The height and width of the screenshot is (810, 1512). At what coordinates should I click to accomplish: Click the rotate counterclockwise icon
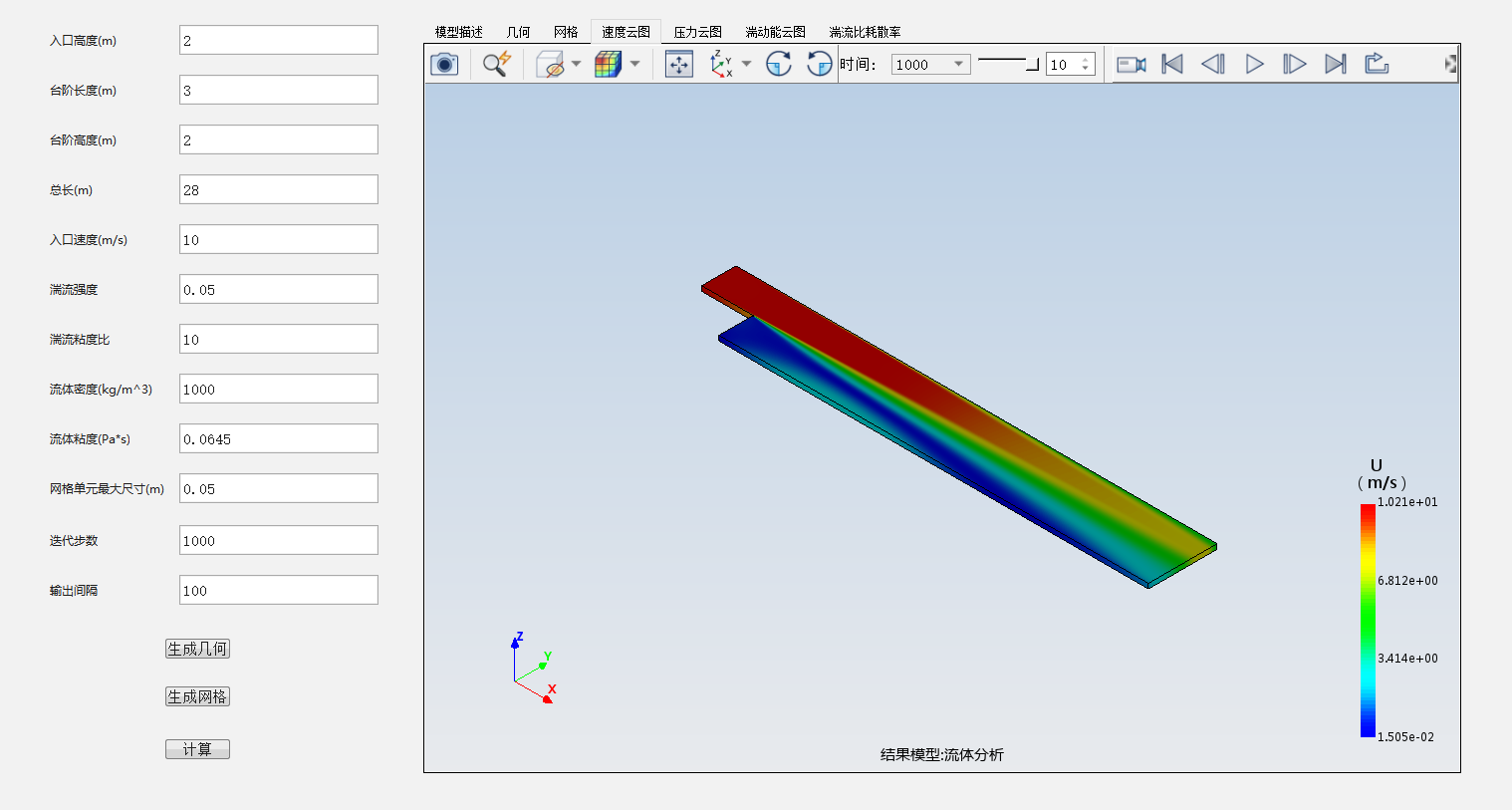(819, 65)
